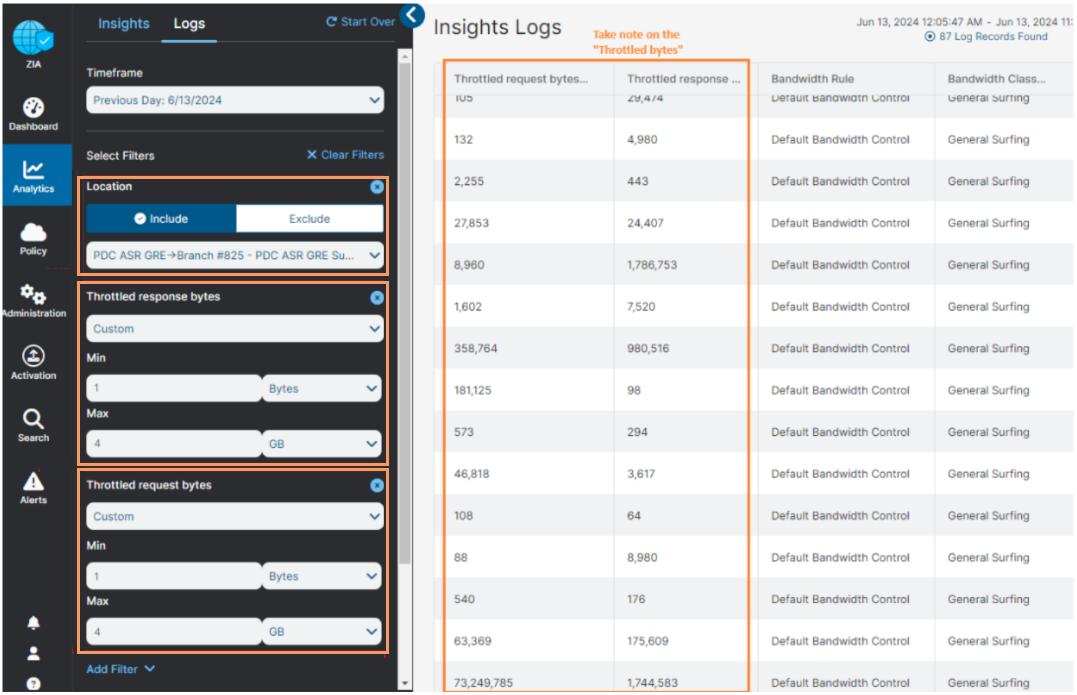Click the notifications bell icon
The width and height of the screenshot is (1077, 695).
pos(33,623)
